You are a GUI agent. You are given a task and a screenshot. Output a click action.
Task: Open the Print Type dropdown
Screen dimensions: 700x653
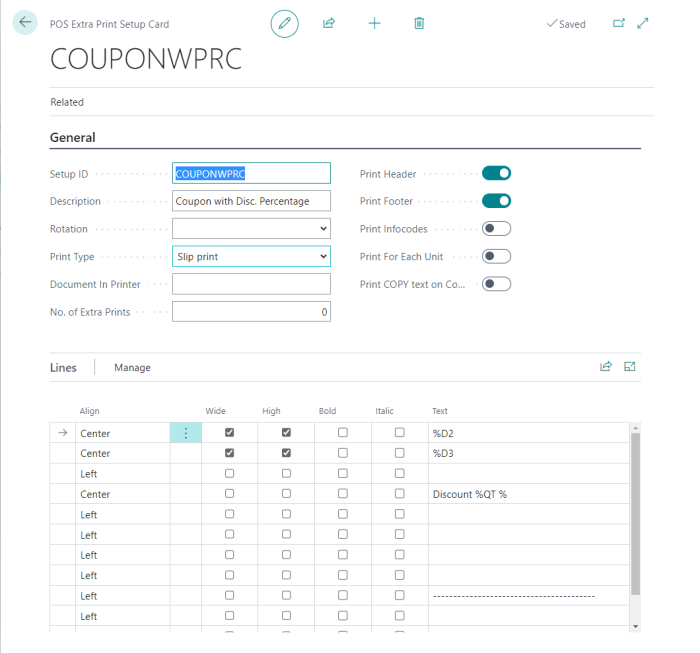(251, 257)
